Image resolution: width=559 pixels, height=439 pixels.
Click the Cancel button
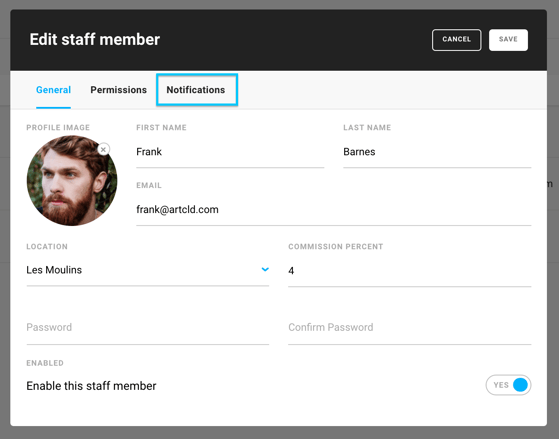tap(456, 40)
